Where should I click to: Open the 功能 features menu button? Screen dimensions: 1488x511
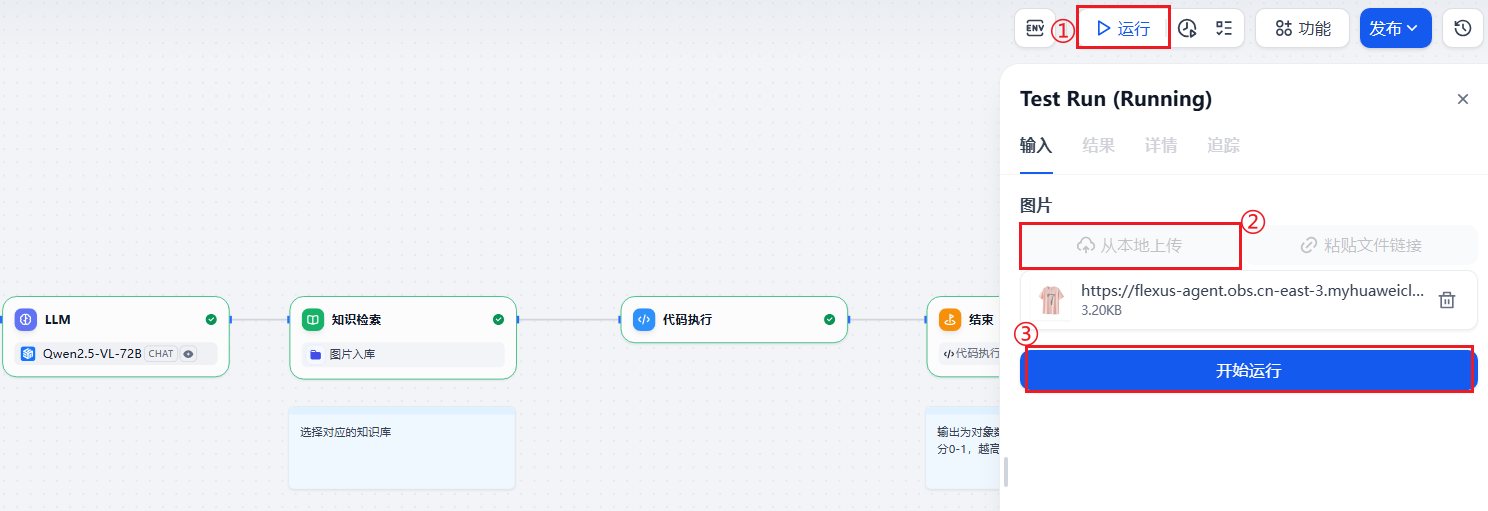pyautogui.click(x=1302, y=28)
